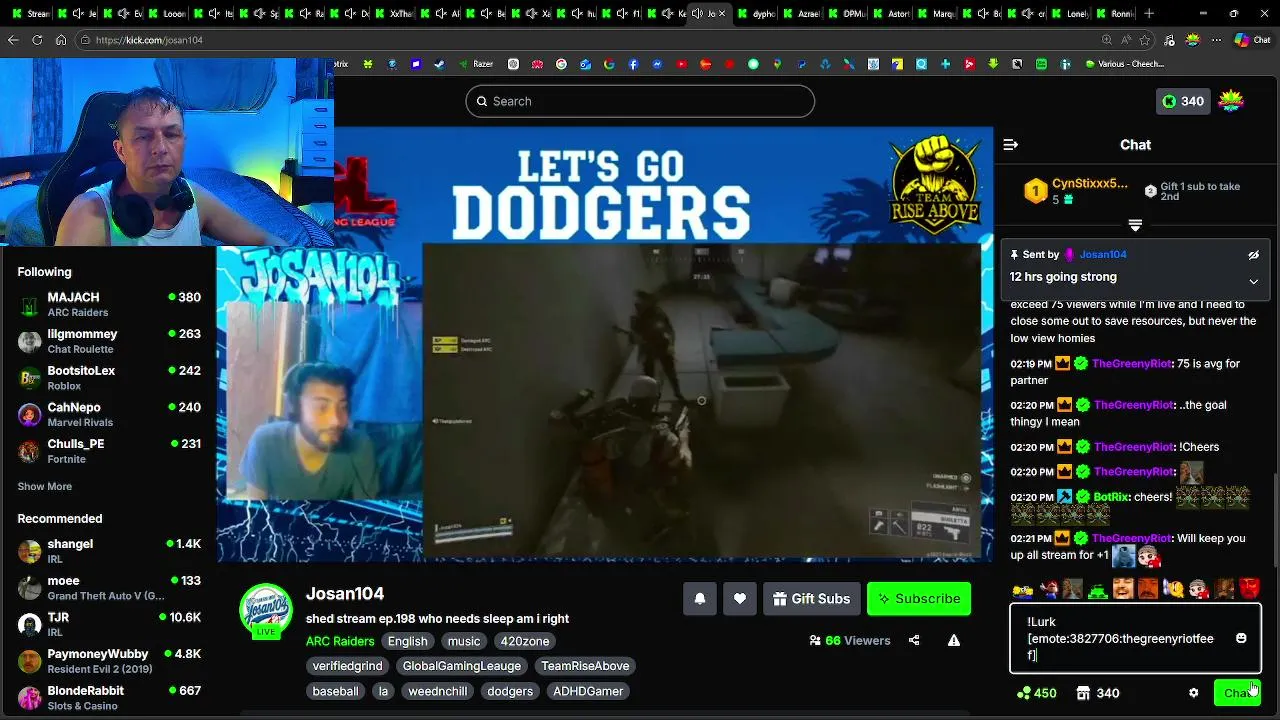Report the stream using the warning triangle icon
The height and width of the screenshot is (720, 1280).
(954, 641)
